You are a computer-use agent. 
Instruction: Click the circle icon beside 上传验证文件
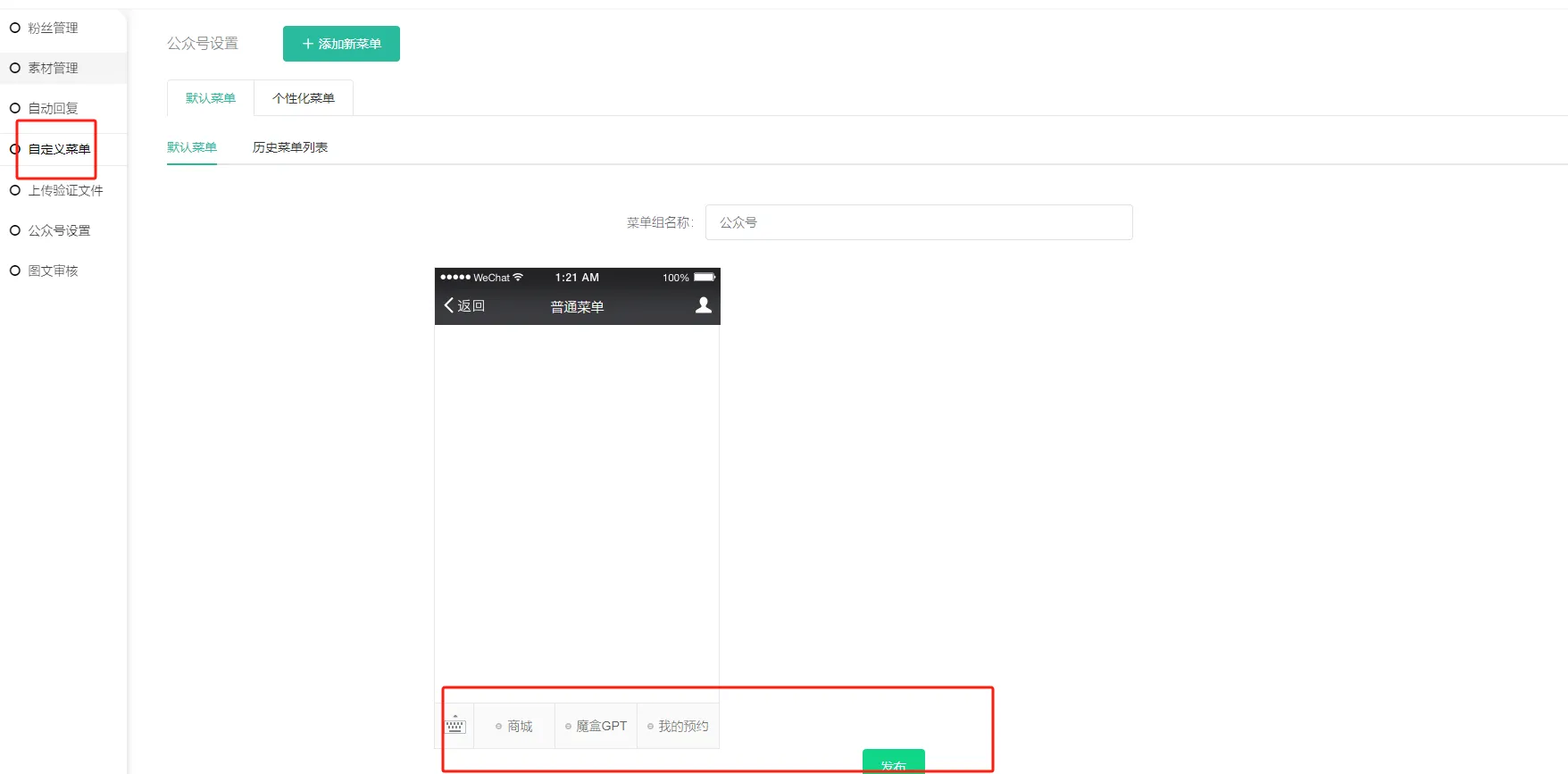coord(15,190)
